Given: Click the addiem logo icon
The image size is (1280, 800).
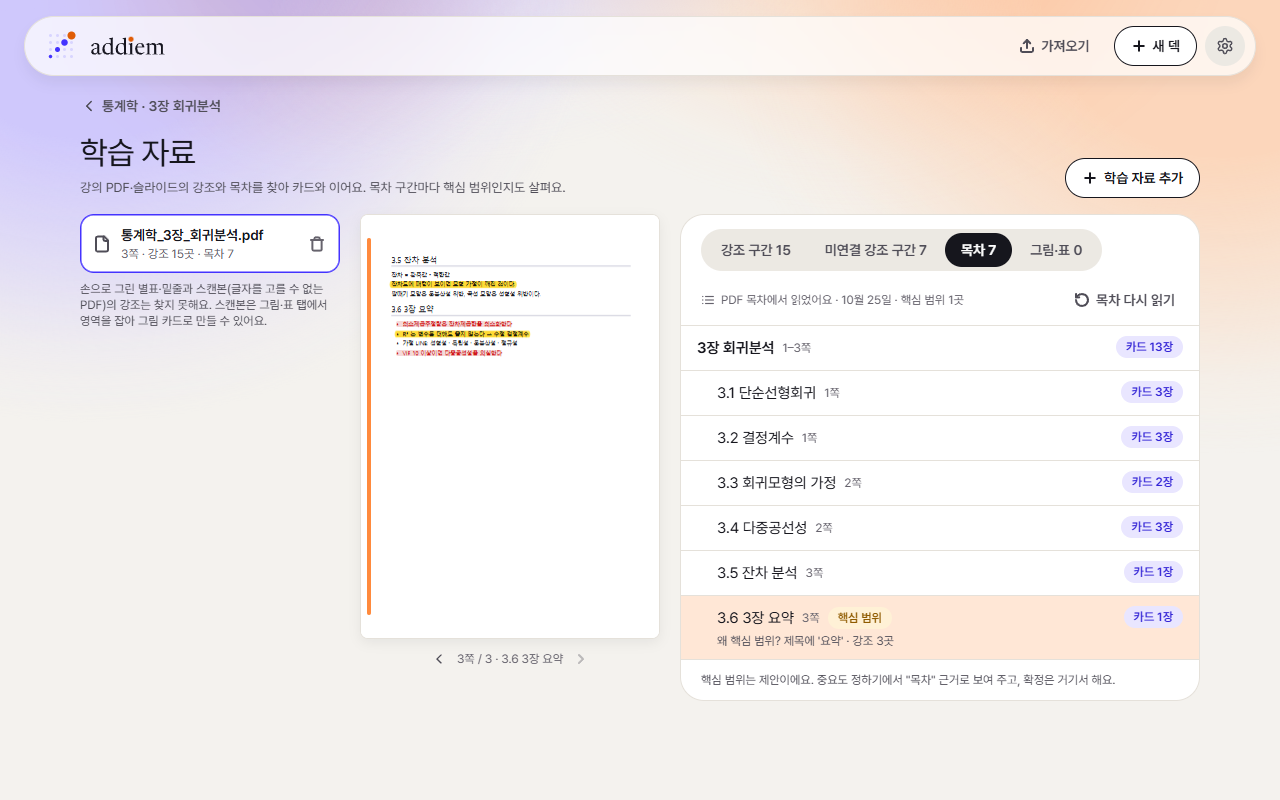Looking at the screenshot, I should (x=62, y=45).
